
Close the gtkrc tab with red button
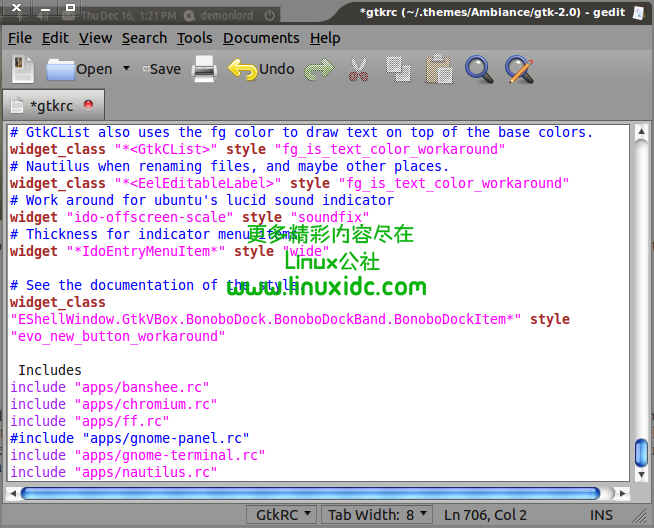tap(88, 105)
